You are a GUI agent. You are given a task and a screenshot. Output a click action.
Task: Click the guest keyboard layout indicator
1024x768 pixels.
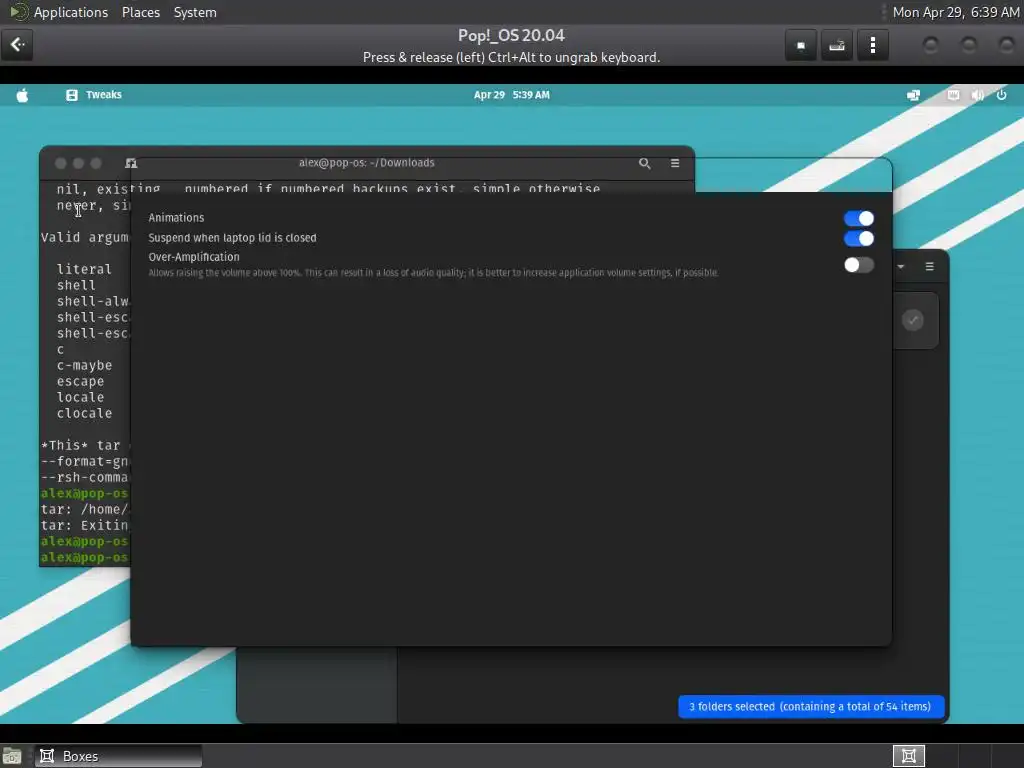953,95
